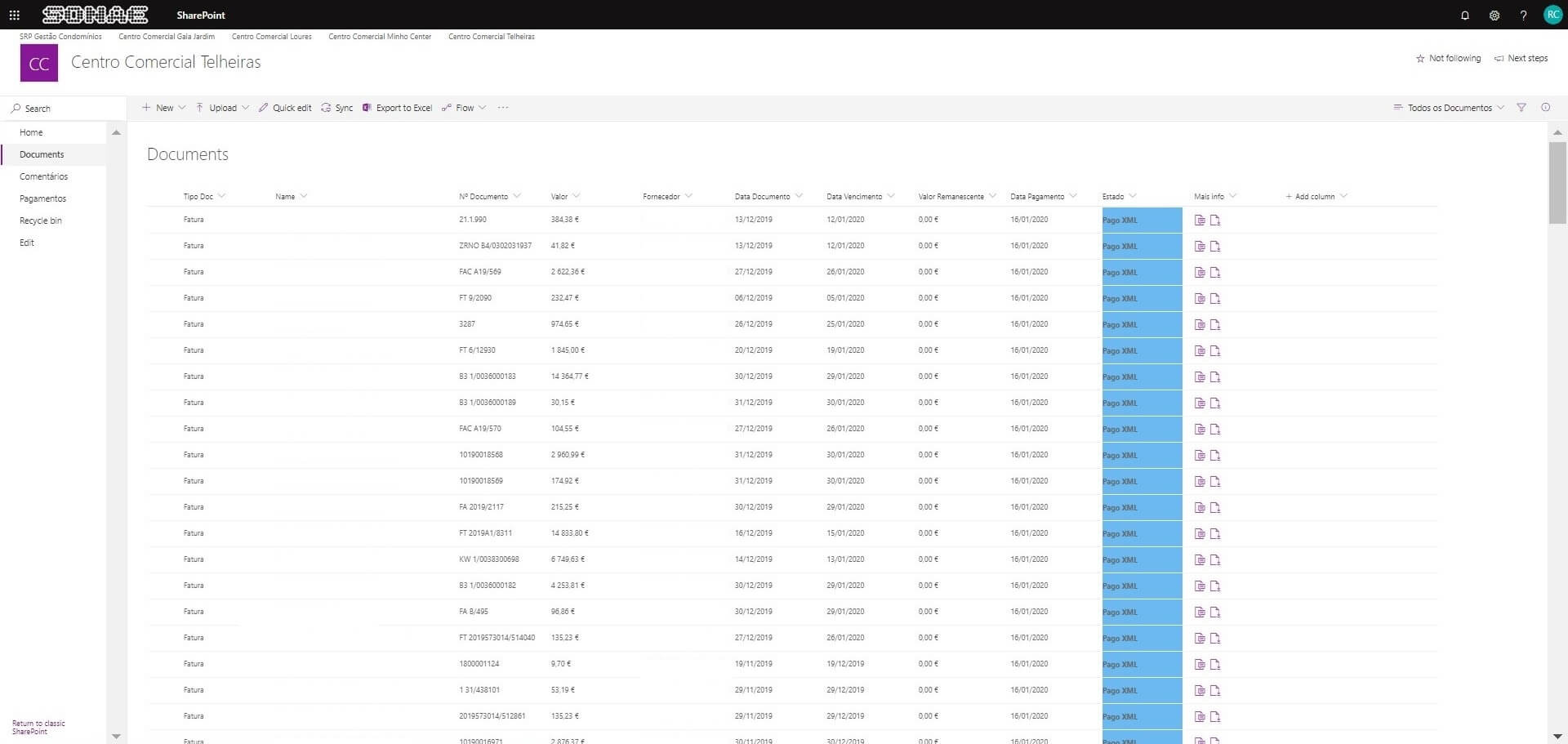This screenshot has width=1568, height=744.
Task: Click the notifications bell icon
Action: [x=1464, y=15]
